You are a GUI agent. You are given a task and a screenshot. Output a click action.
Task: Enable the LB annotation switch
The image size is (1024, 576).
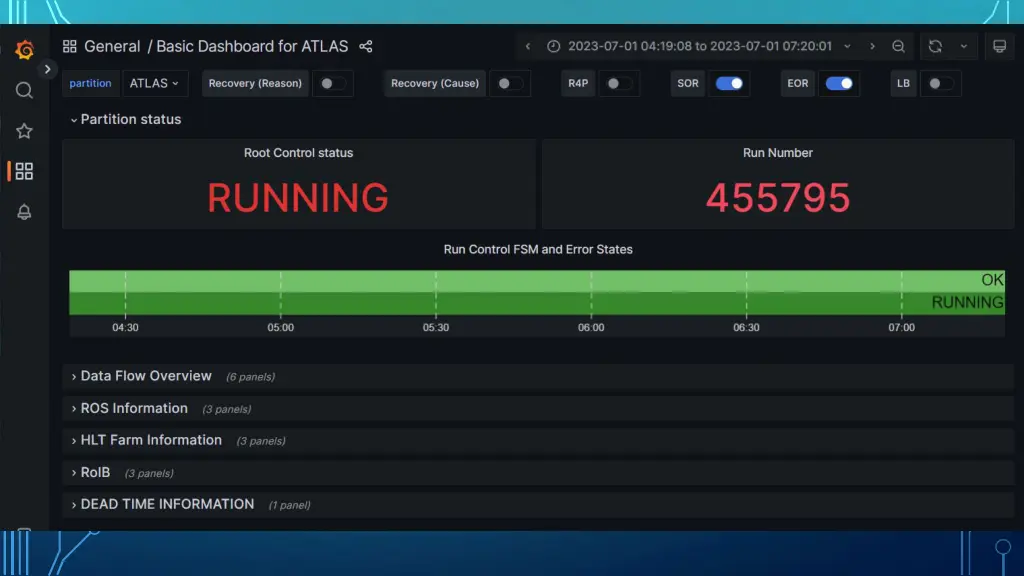pos(941,84)
